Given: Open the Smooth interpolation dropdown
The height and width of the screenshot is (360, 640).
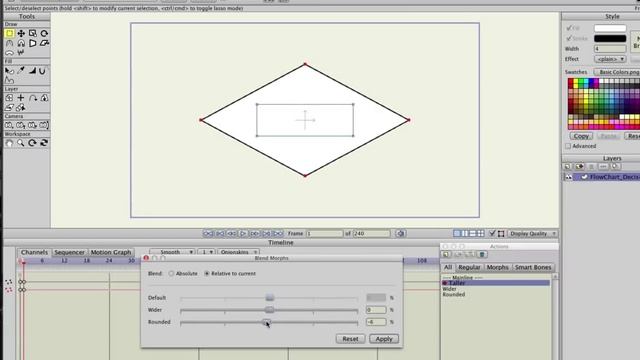Looking at the screenshot, I should (172, 252).
